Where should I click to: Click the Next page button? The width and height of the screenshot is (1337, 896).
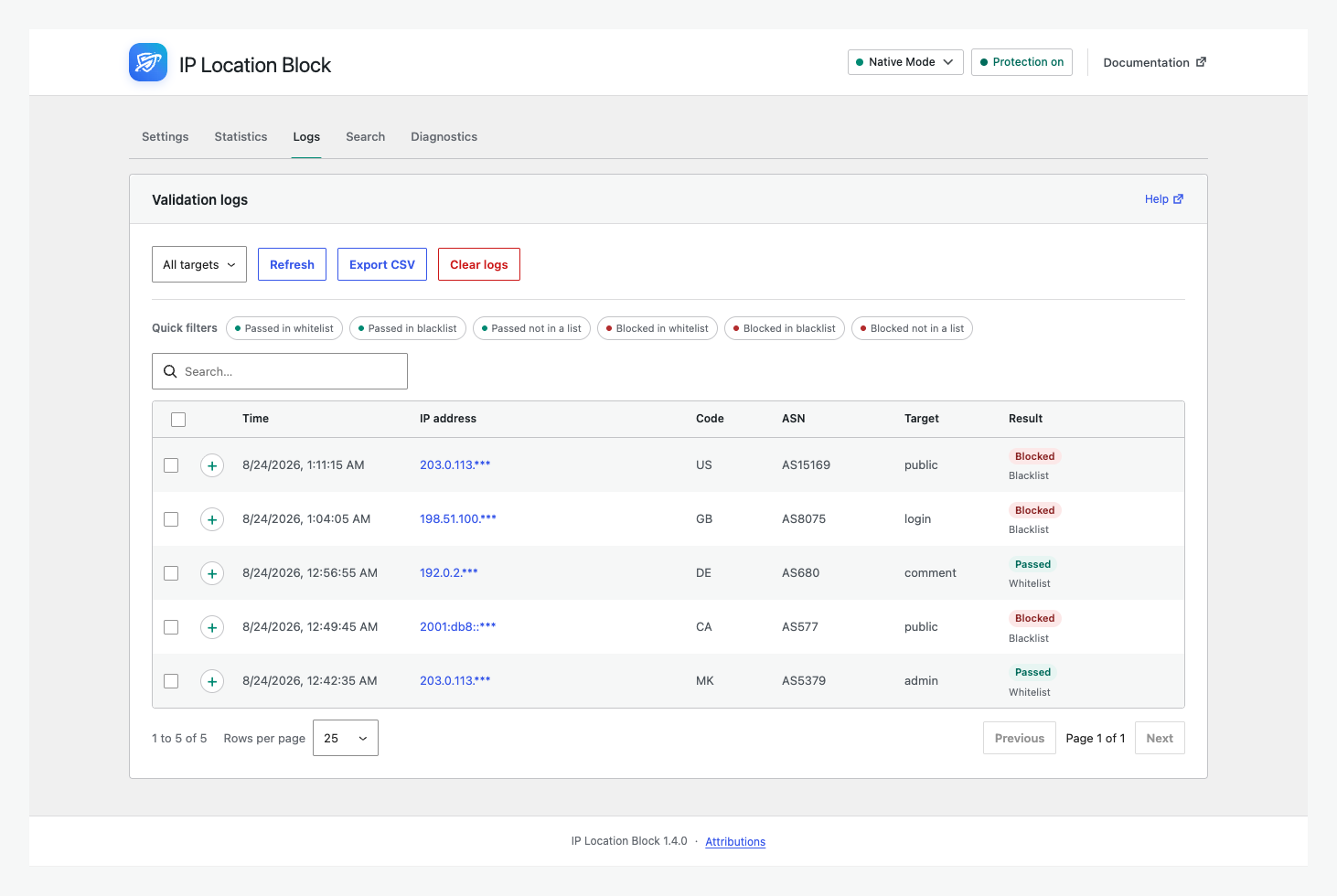coord(1160,738)
